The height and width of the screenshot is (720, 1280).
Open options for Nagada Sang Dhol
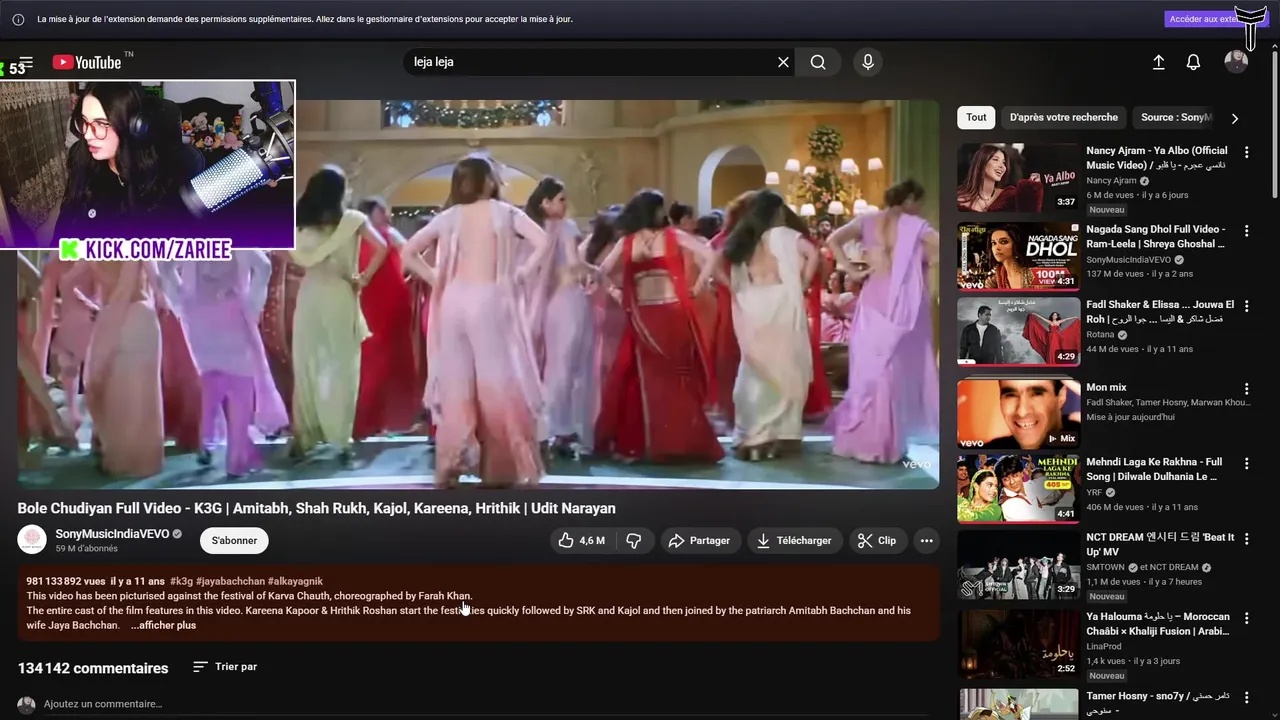tap(1246, 230)
